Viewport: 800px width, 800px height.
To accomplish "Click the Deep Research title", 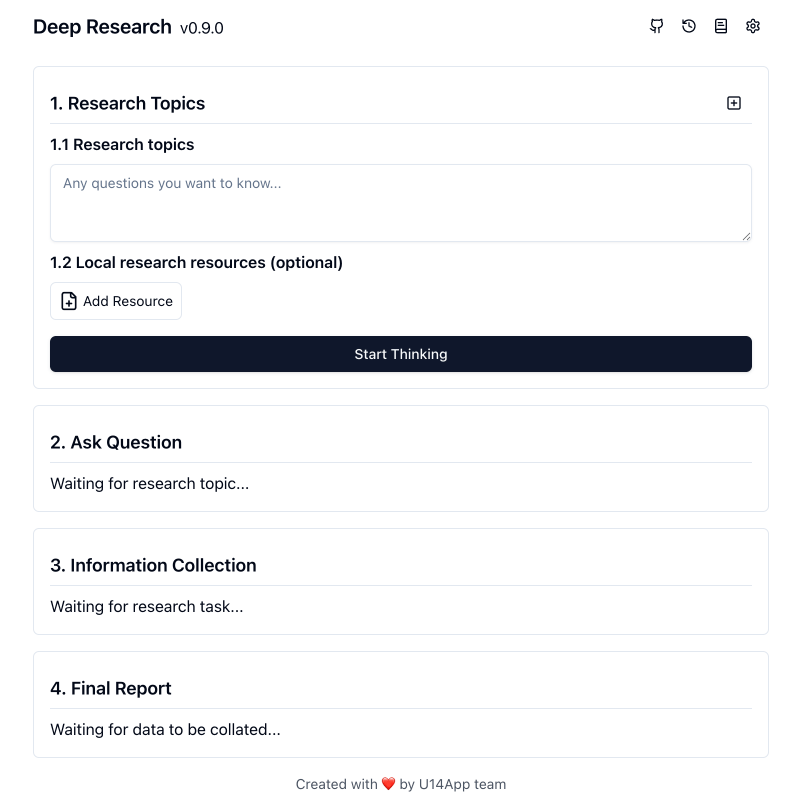I will point(102,27).
